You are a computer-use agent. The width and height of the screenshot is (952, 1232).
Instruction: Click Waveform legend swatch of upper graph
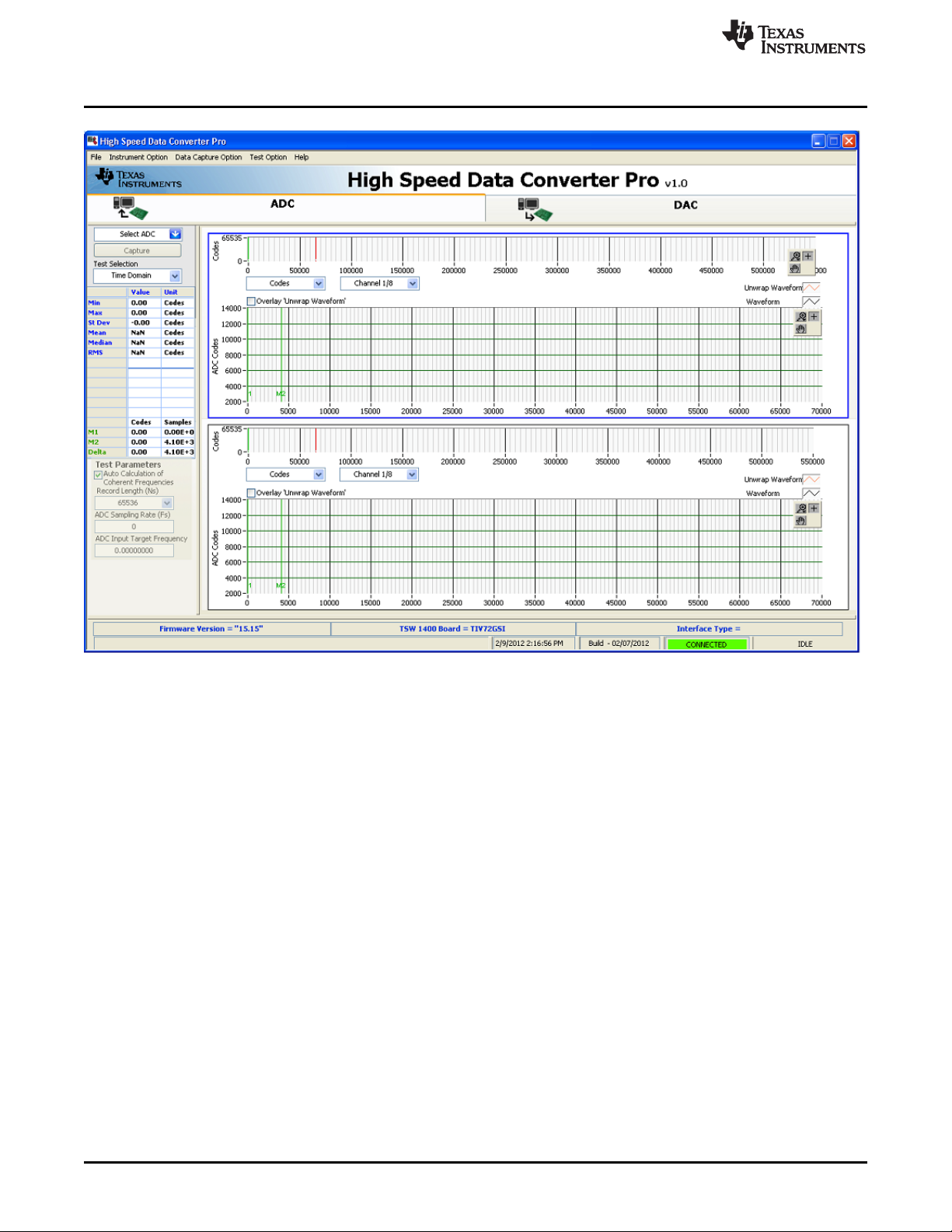tap(811, 302)
